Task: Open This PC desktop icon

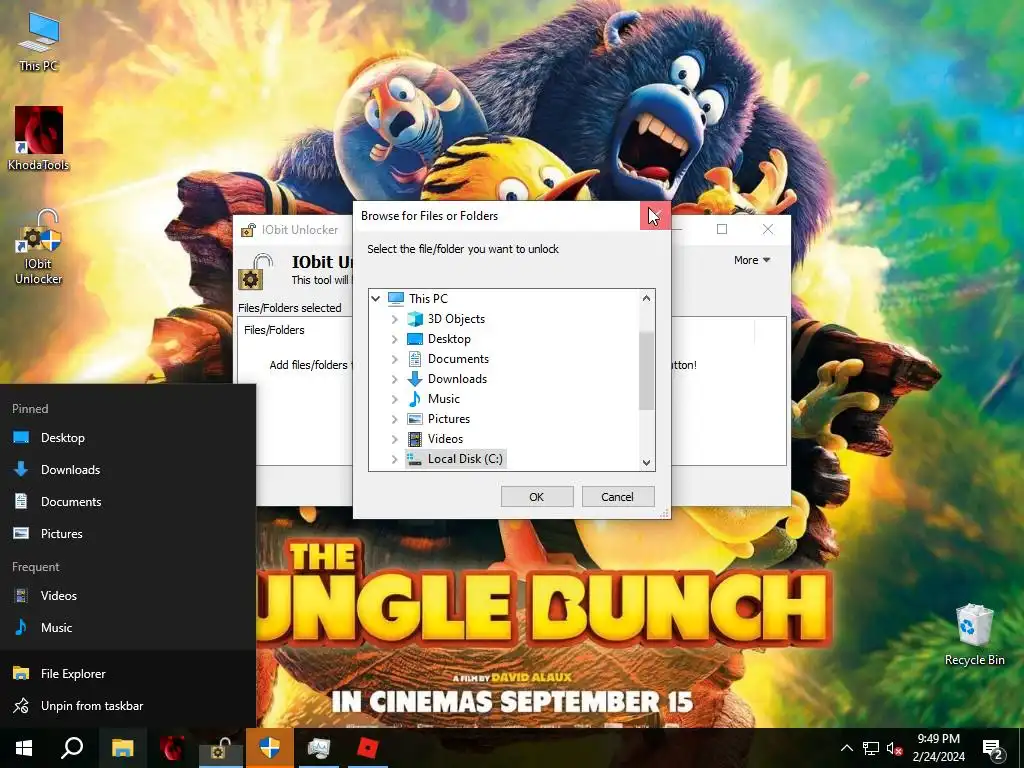Action: coord(39,41)
